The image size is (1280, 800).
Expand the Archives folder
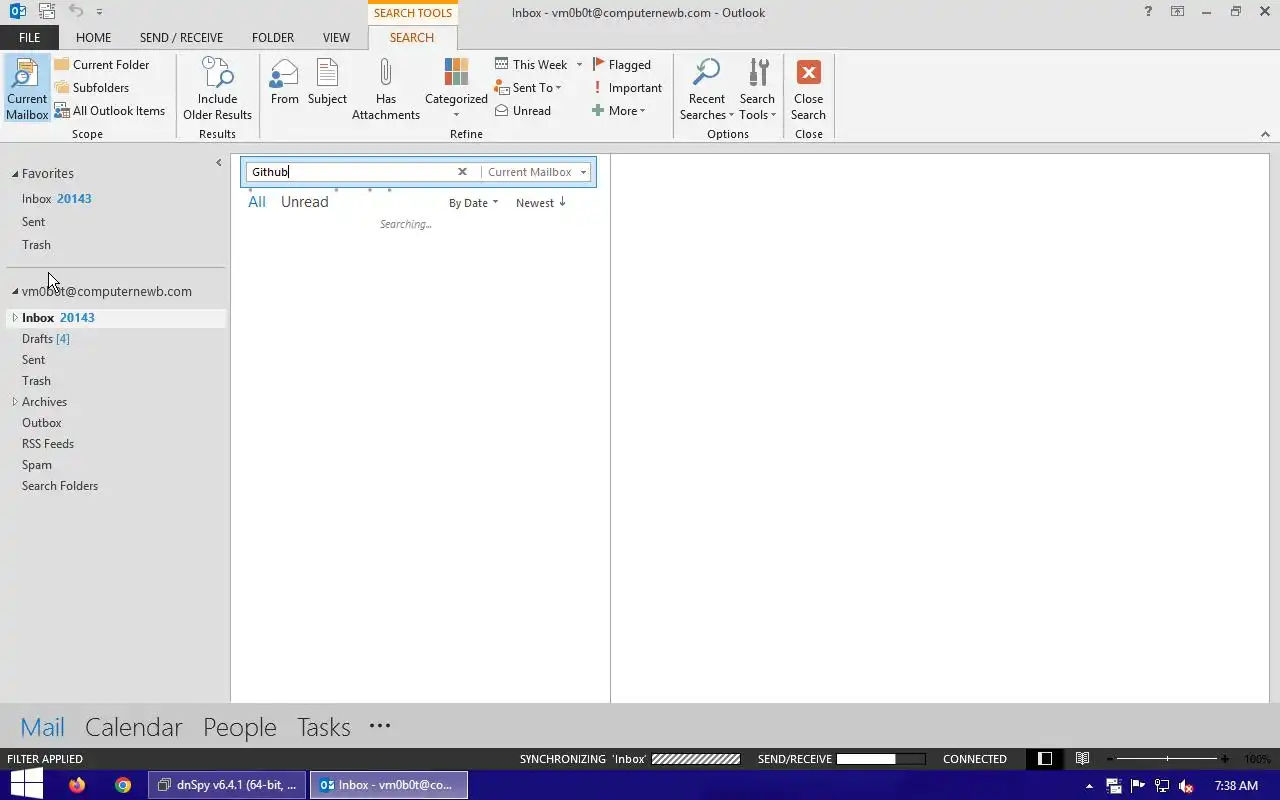(x=15, y=402)
